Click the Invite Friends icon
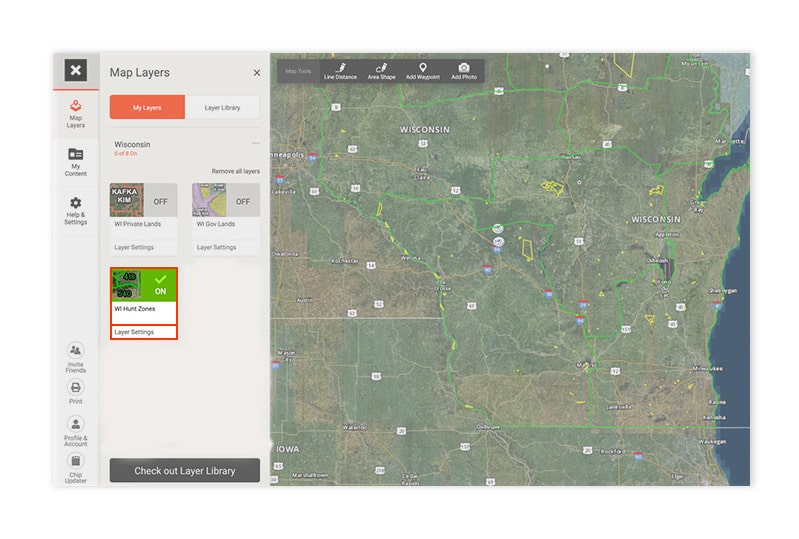Viewport: 799px width, 539px height. (x=76, y=351)
